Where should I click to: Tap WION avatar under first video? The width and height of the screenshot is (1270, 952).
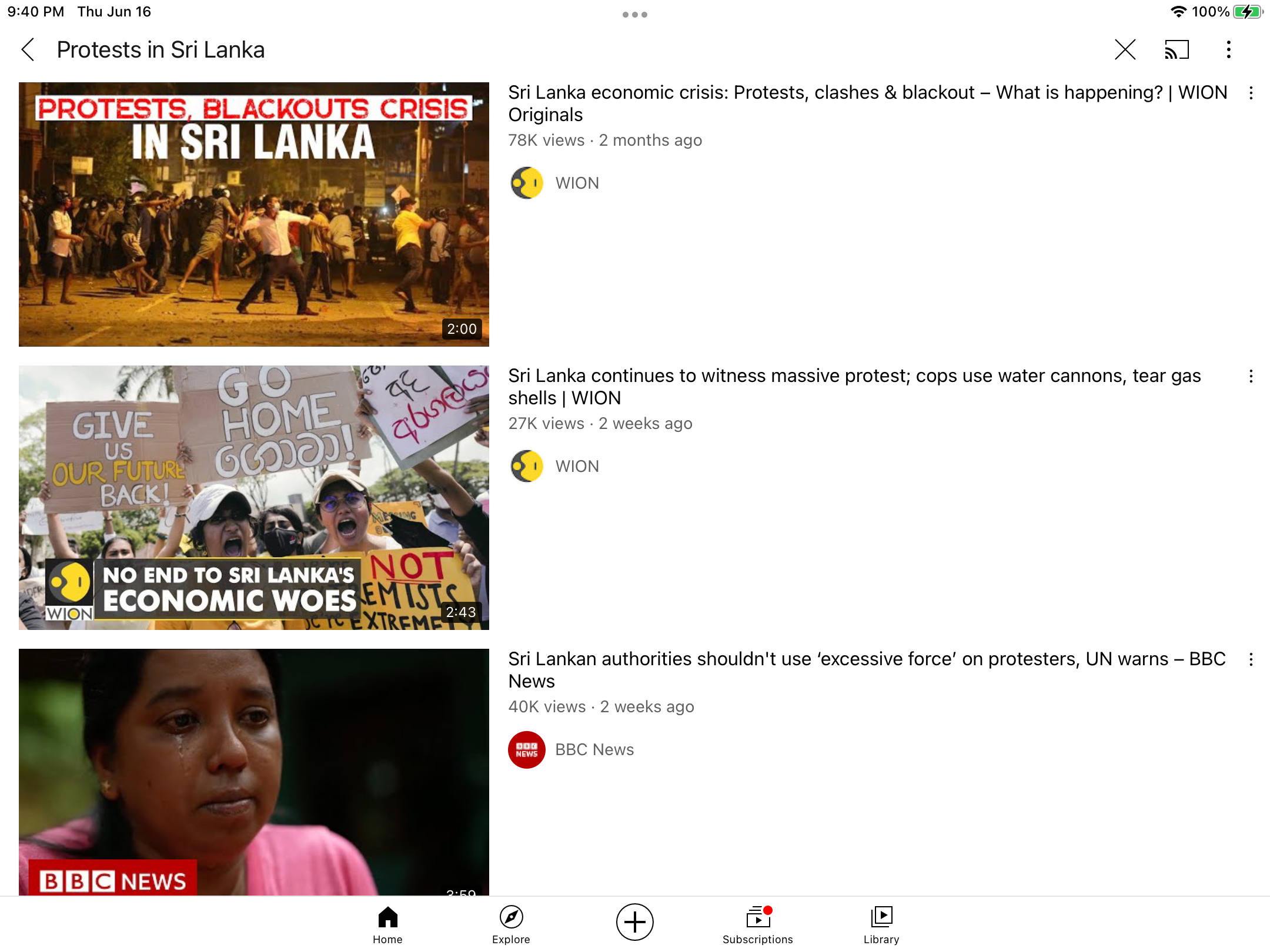click(527, 183)
